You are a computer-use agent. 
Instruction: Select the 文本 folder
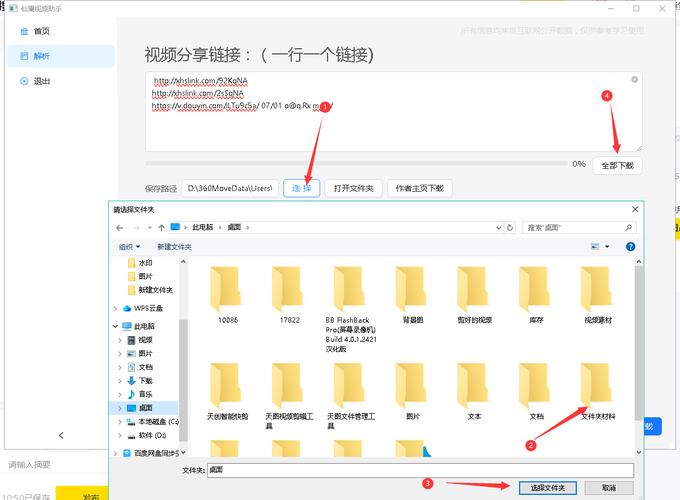(x=474, y=392)
